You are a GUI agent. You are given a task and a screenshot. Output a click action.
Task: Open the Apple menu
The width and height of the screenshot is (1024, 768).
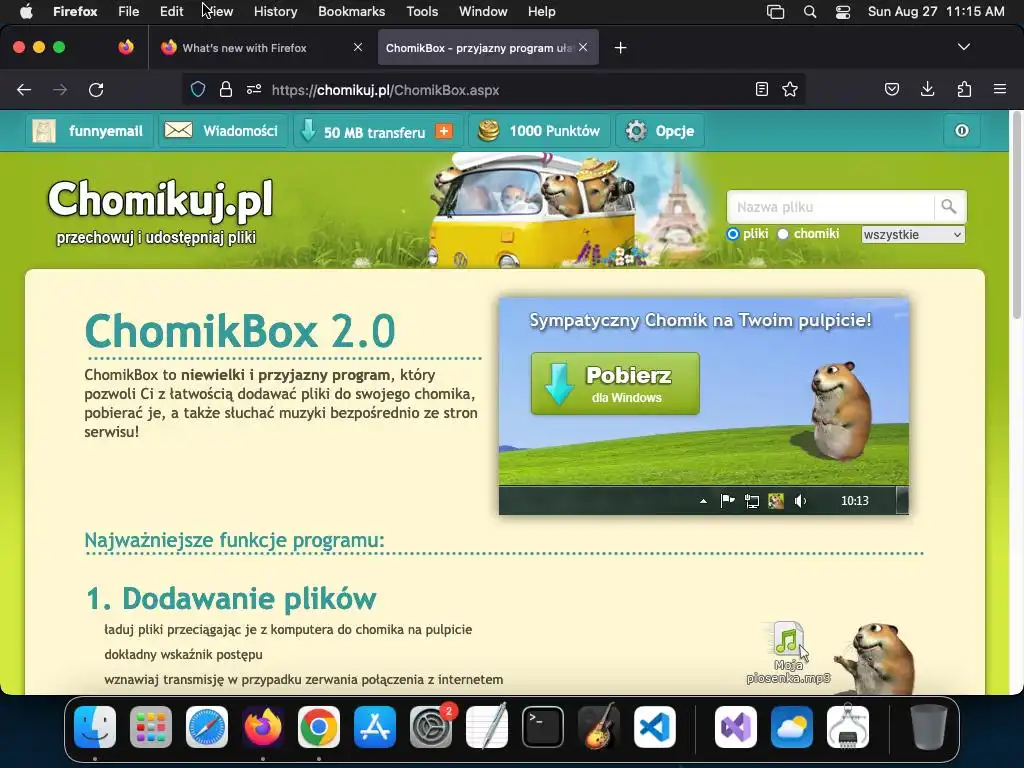pyautogui.click(x=26, y=11)
